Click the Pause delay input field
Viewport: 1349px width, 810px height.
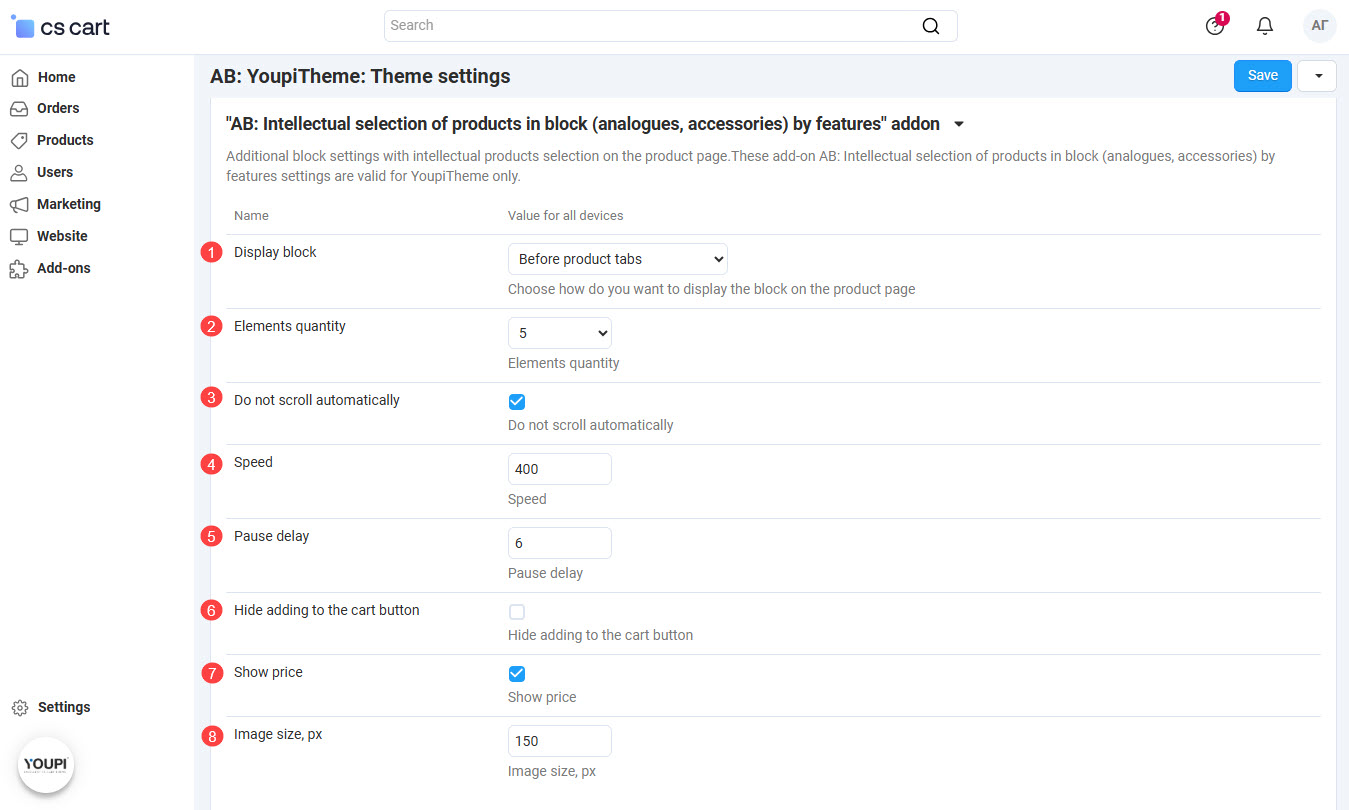click(x=560, y=543)
